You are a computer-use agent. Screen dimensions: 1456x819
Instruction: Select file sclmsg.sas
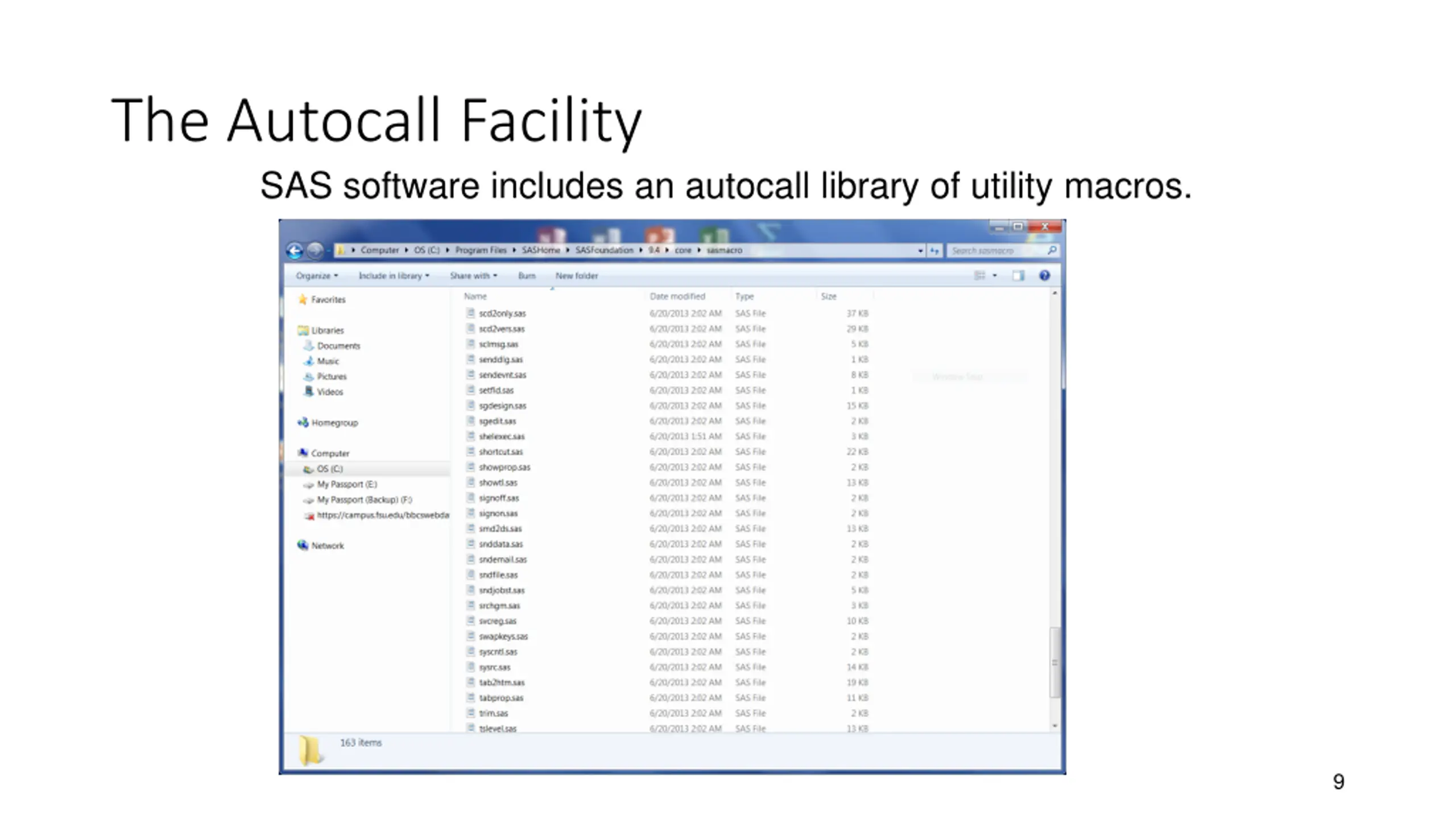498,344
